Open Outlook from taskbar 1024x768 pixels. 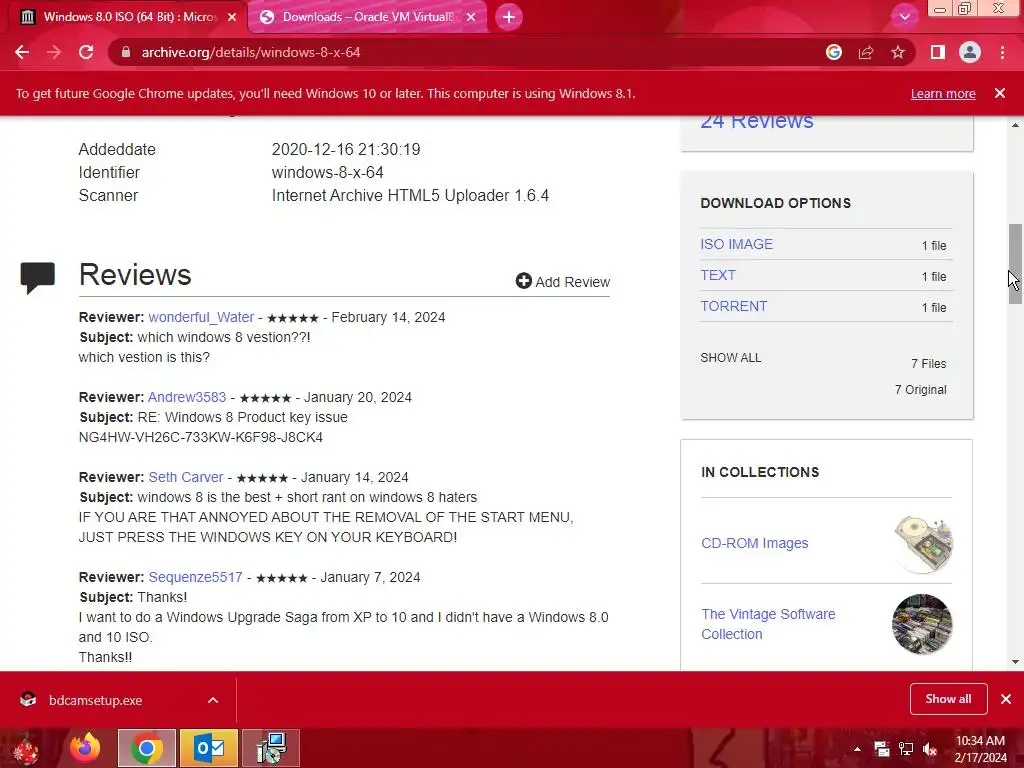point(209,748)
